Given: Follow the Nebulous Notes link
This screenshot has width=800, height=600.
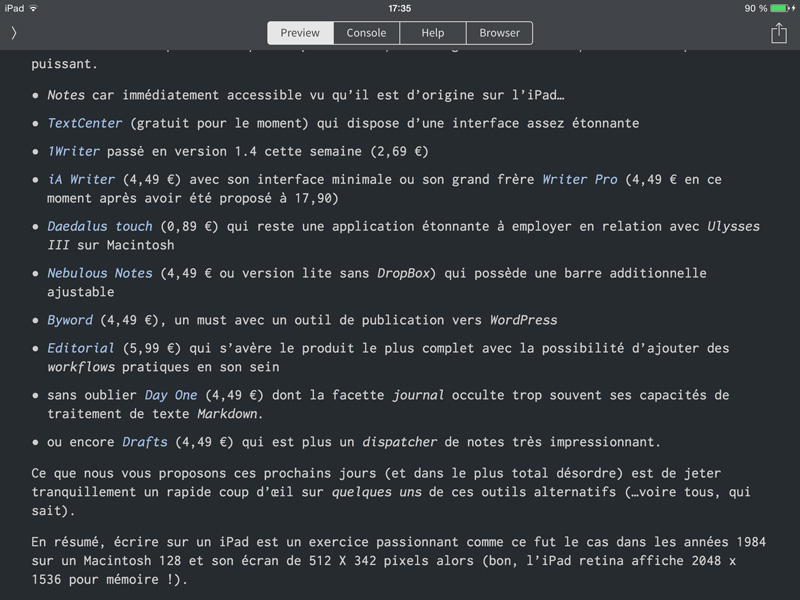Looking at the screenshot, I should click(100, 273).
